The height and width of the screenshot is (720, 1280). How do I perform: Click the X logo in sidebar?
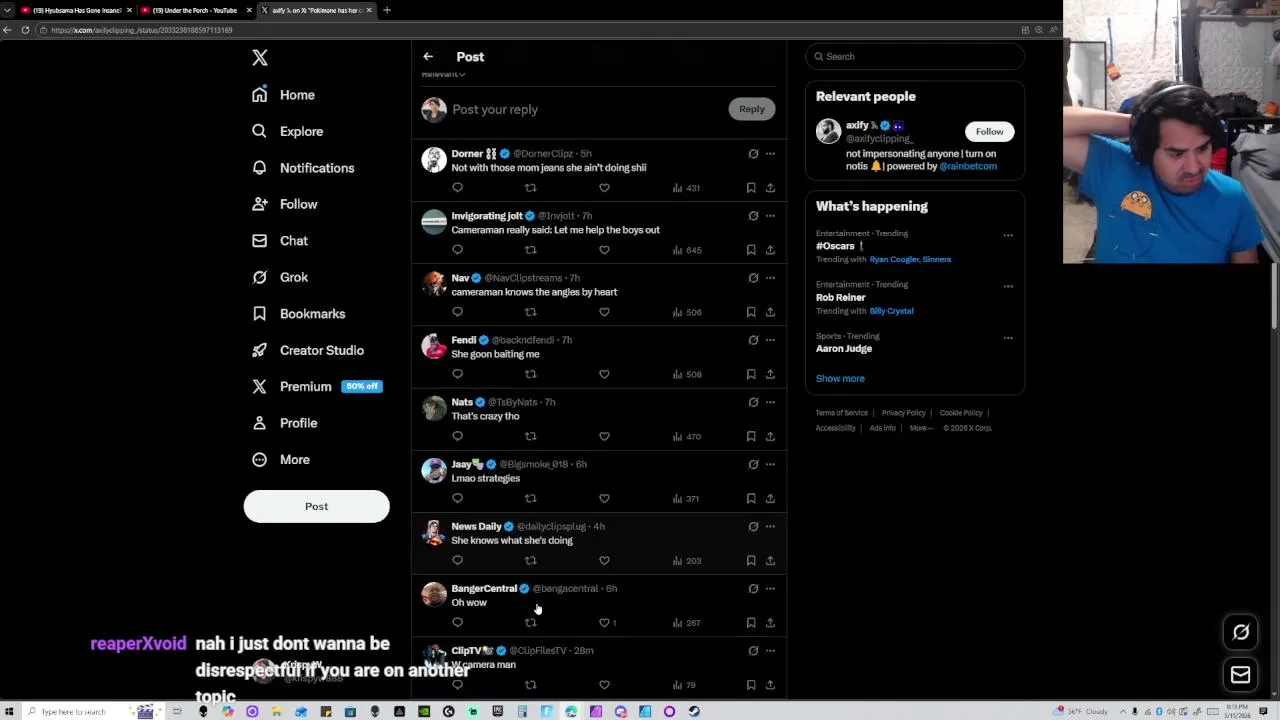tap(260, 58)
